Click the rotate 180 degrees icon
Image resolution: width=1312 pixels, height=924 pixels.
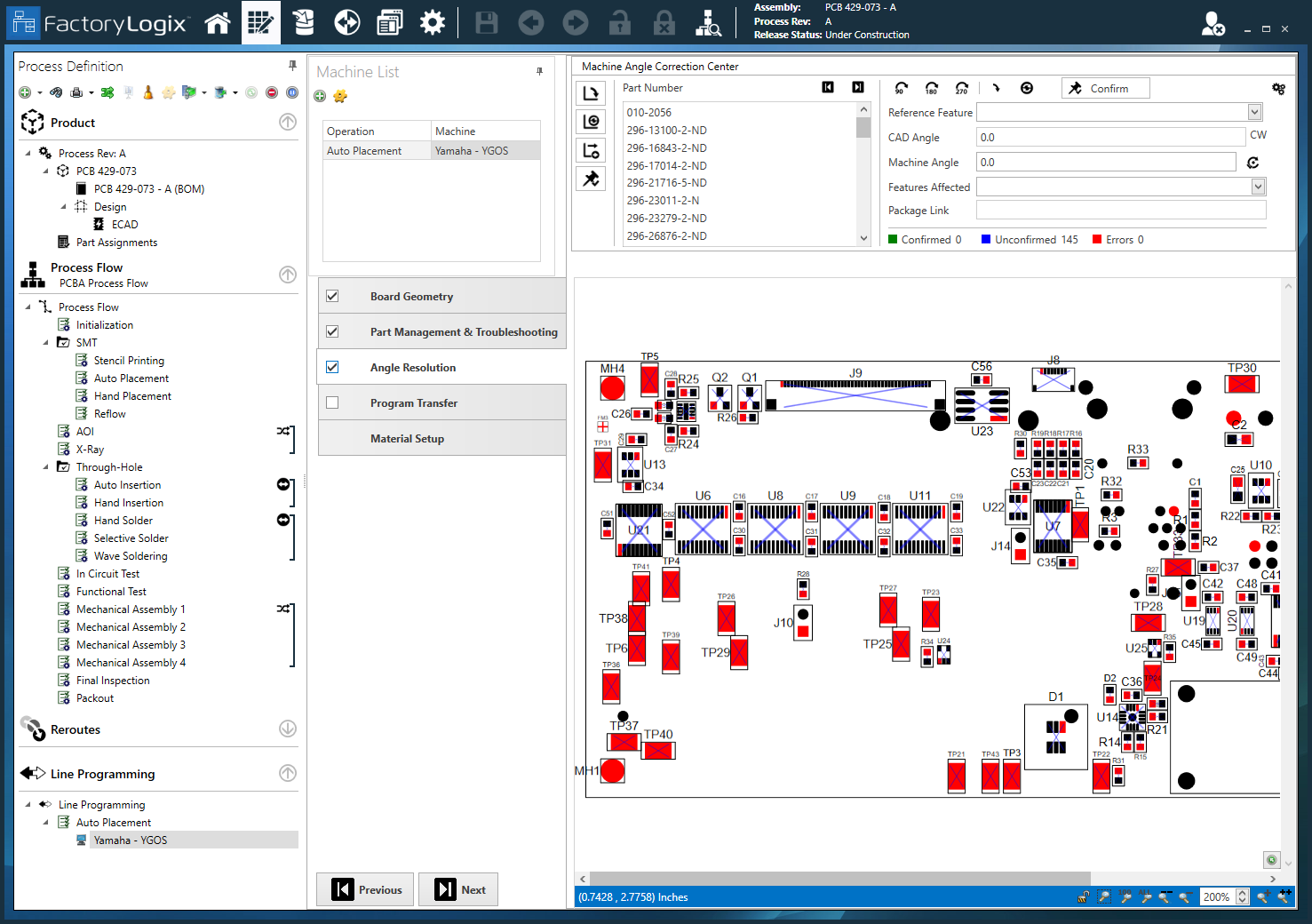932,88
